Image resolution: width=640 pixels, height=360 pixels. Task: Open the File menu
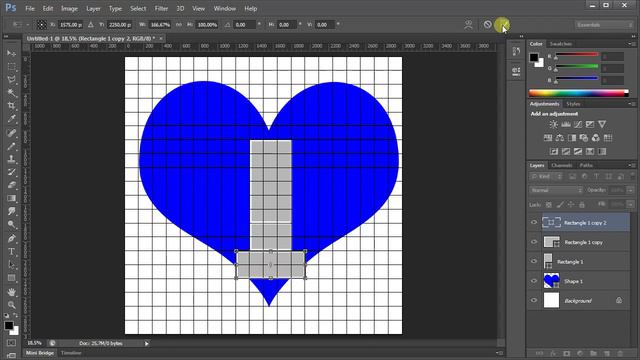[x=30, y=8]
